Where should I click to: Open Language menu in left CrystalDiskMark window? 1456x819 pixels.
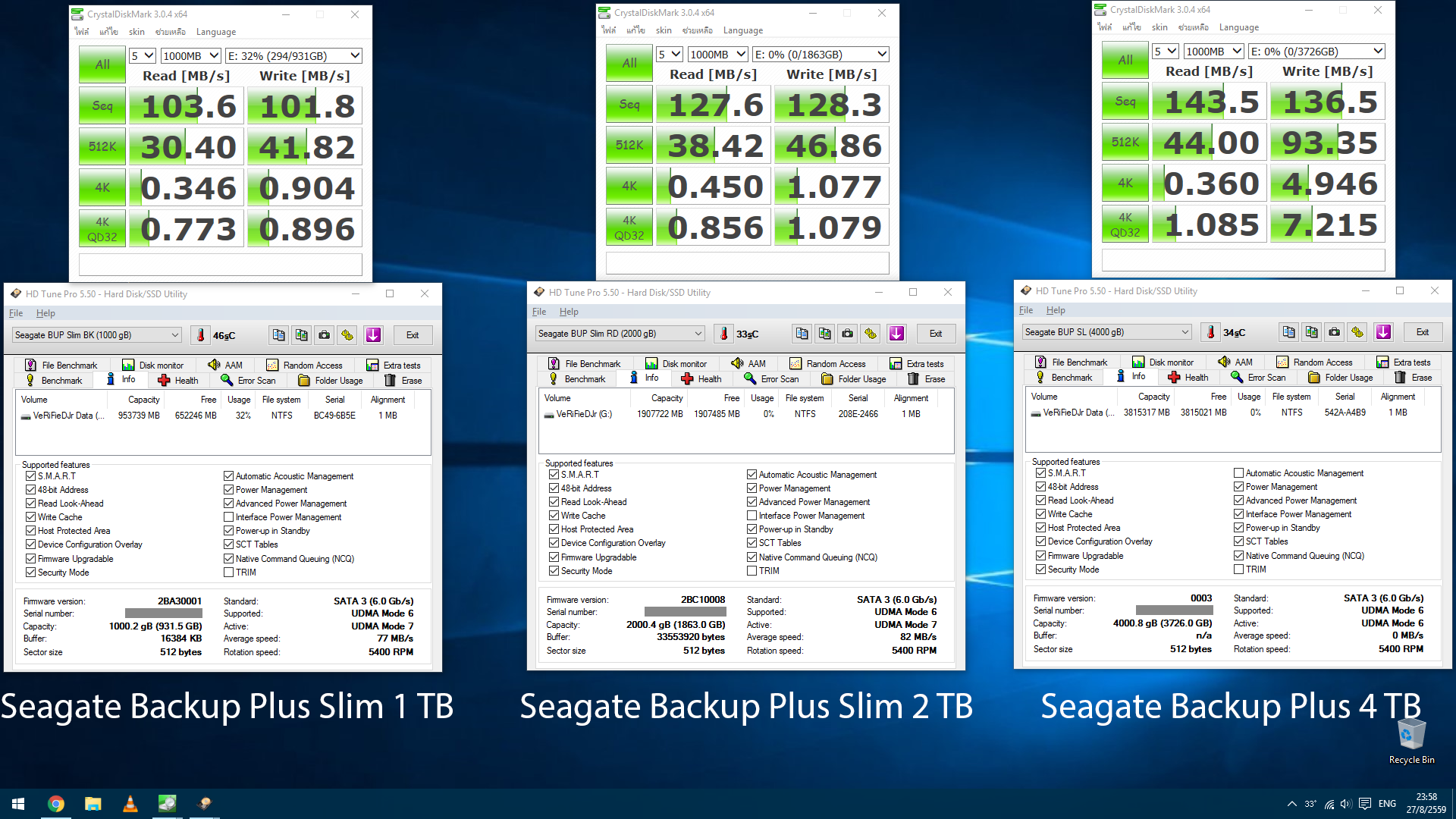click(215, 32)
